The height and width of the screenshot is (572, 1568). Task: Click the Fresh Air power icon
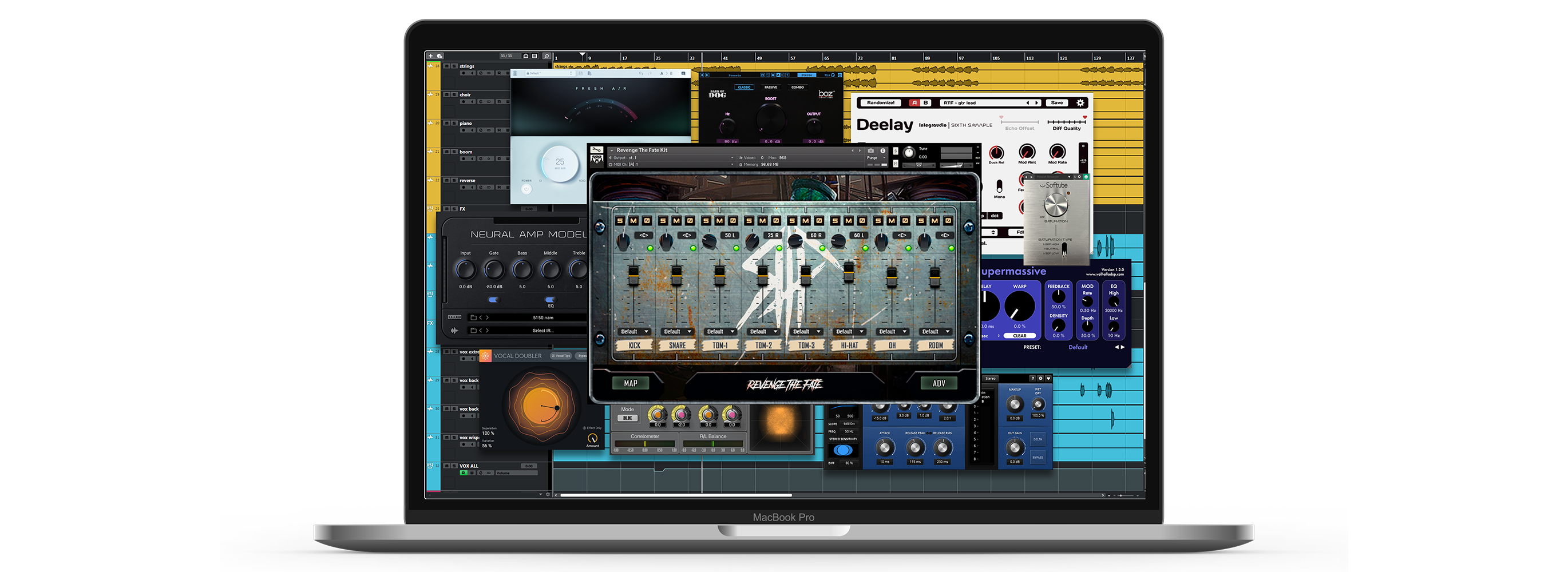click(x=526, y=189)
